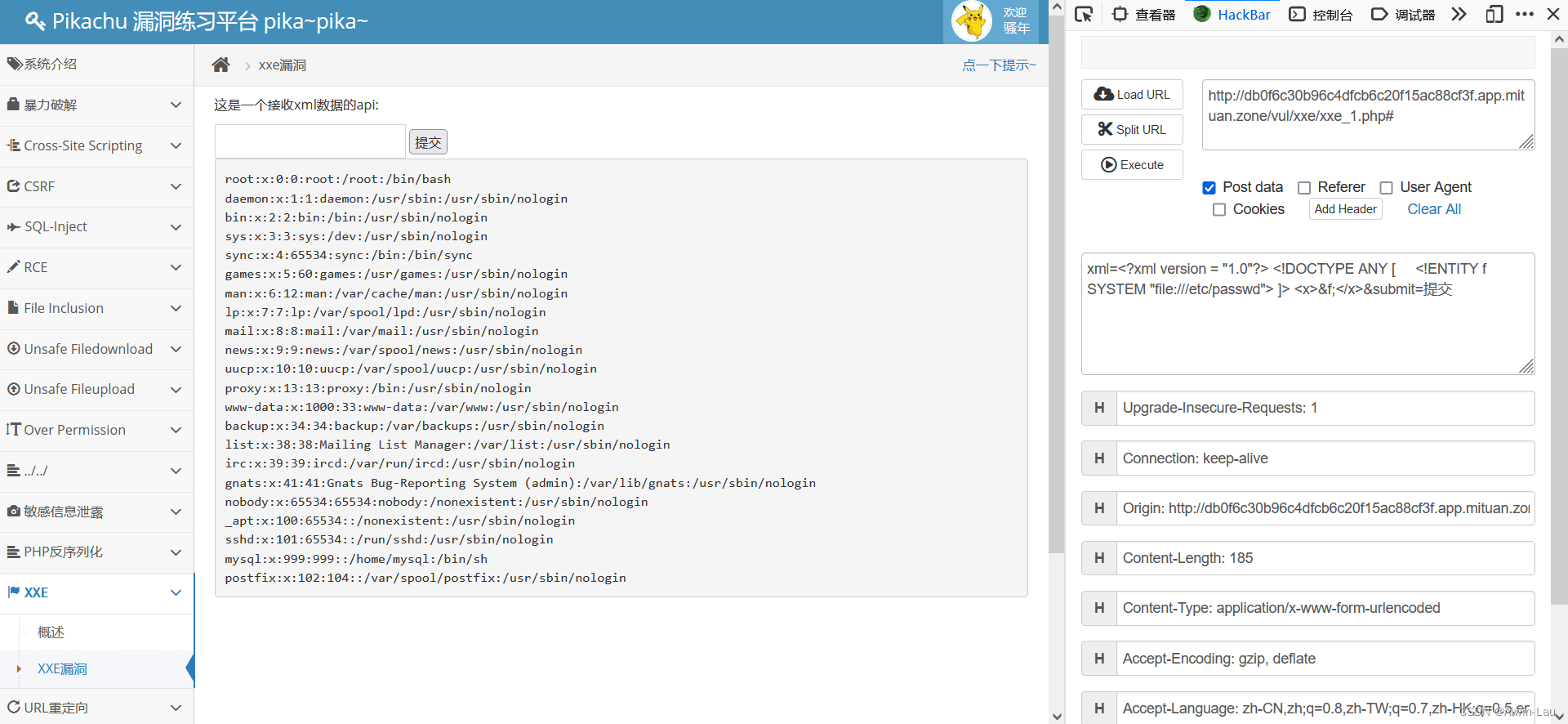Expand the CSRF menu chevron
Viewport: 1568px width, 724px height.
pos(176,186)
